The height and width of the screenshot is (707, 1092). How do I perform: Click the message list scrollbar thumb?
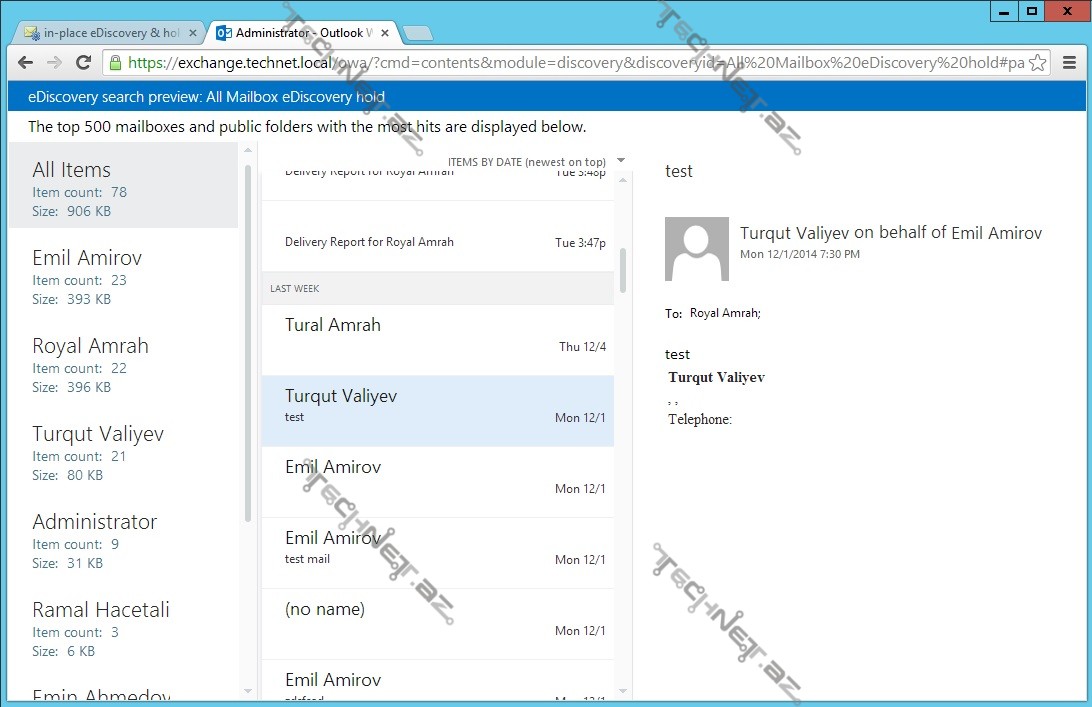pos(623,270)
